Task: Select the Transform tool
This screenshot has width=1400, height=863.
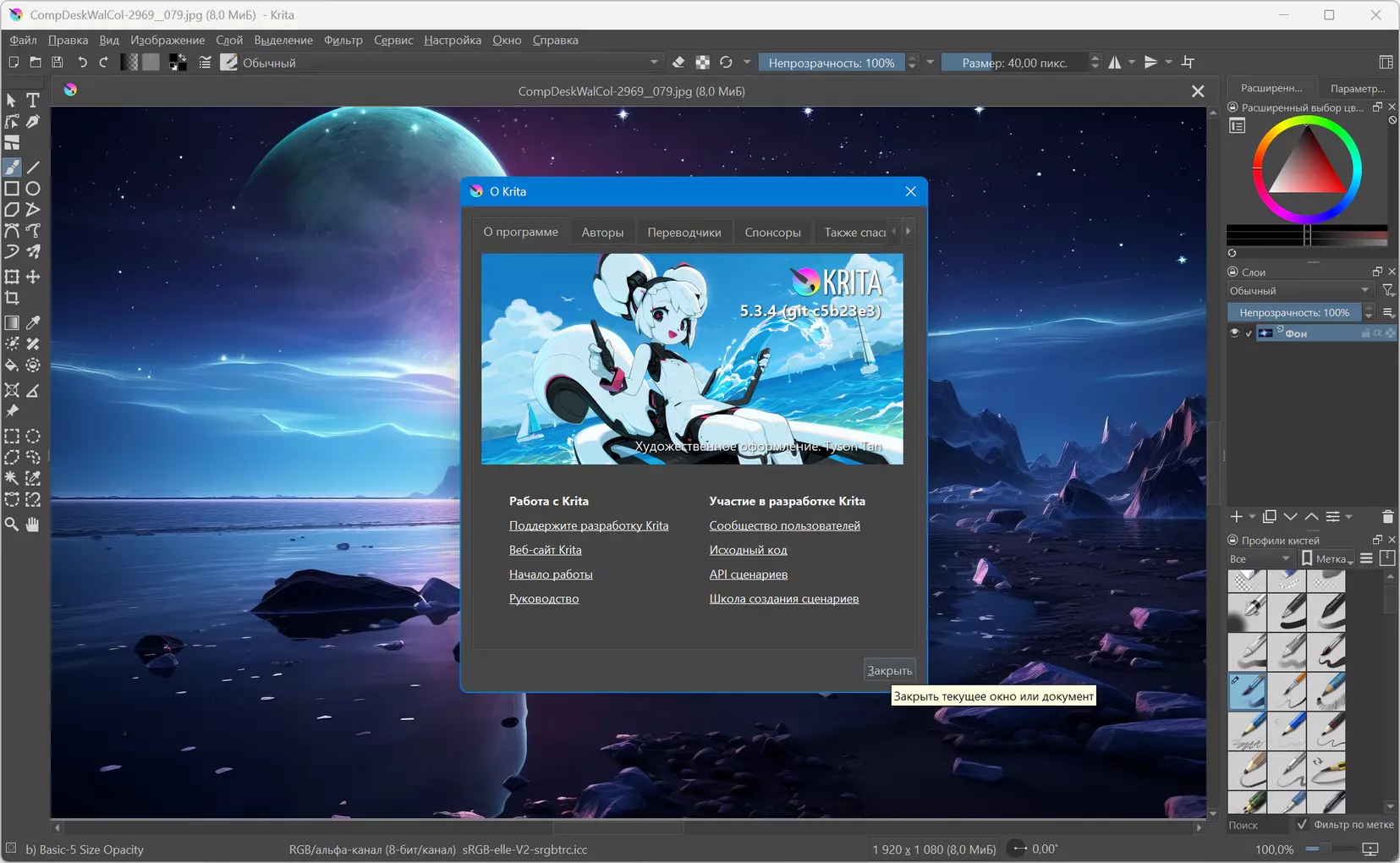Action: [12, 277]
